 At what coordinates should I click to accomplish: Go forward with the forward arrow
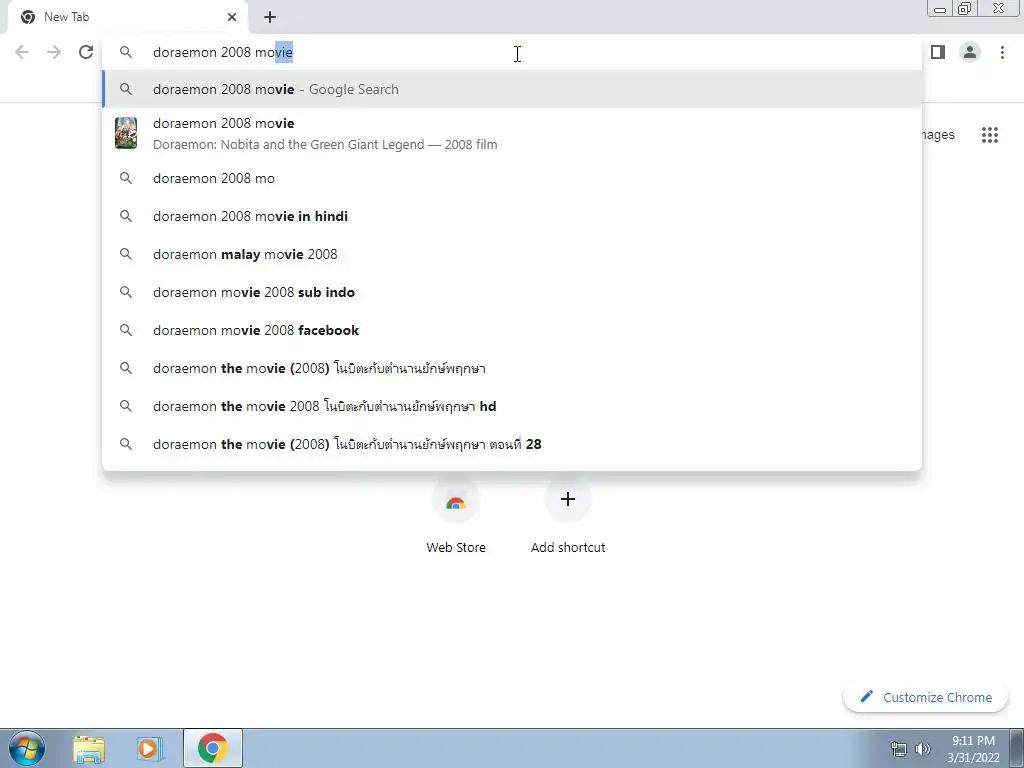click(x=54, y=52)
